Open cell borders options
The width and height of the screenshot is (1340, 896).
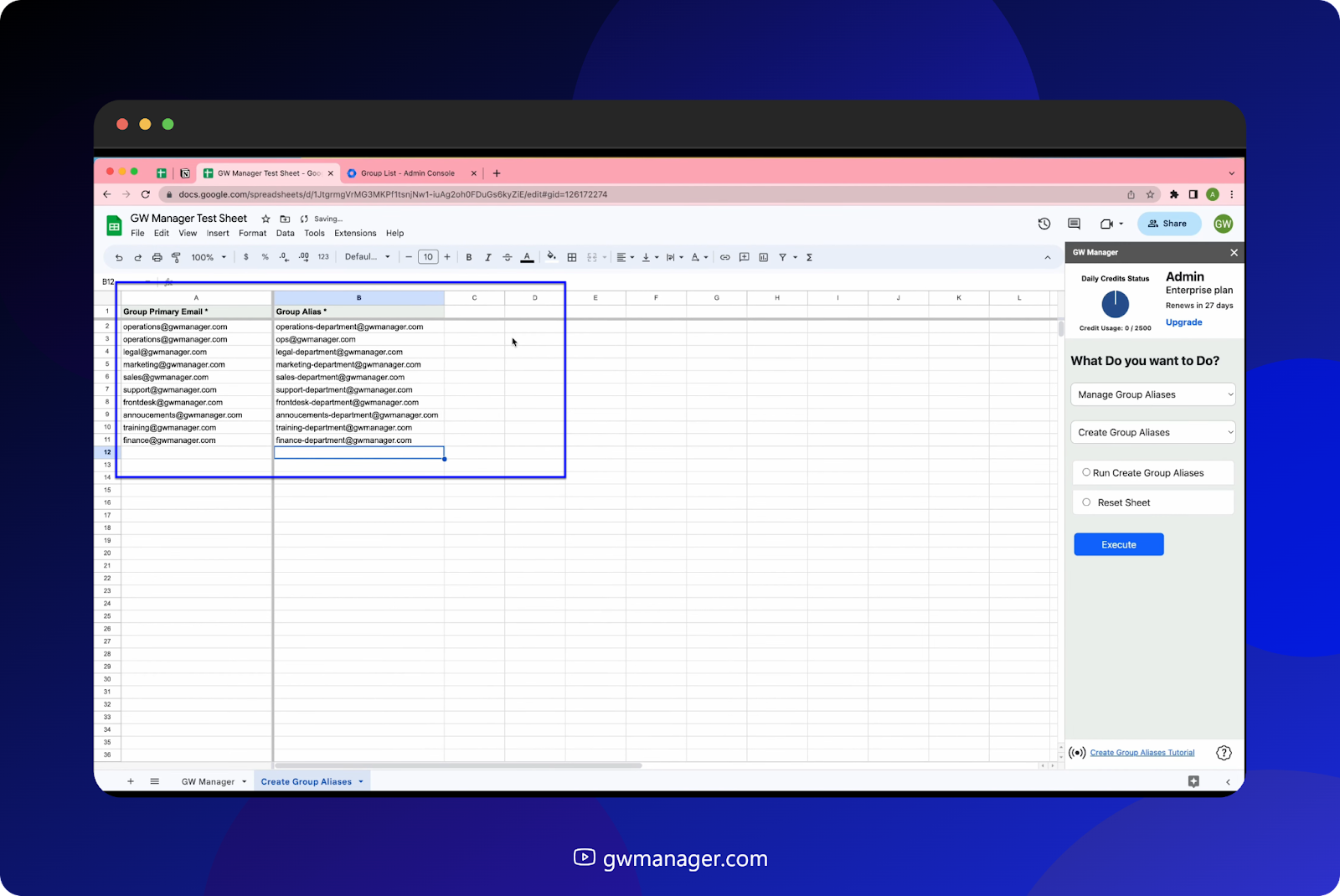tap(572, 257)
